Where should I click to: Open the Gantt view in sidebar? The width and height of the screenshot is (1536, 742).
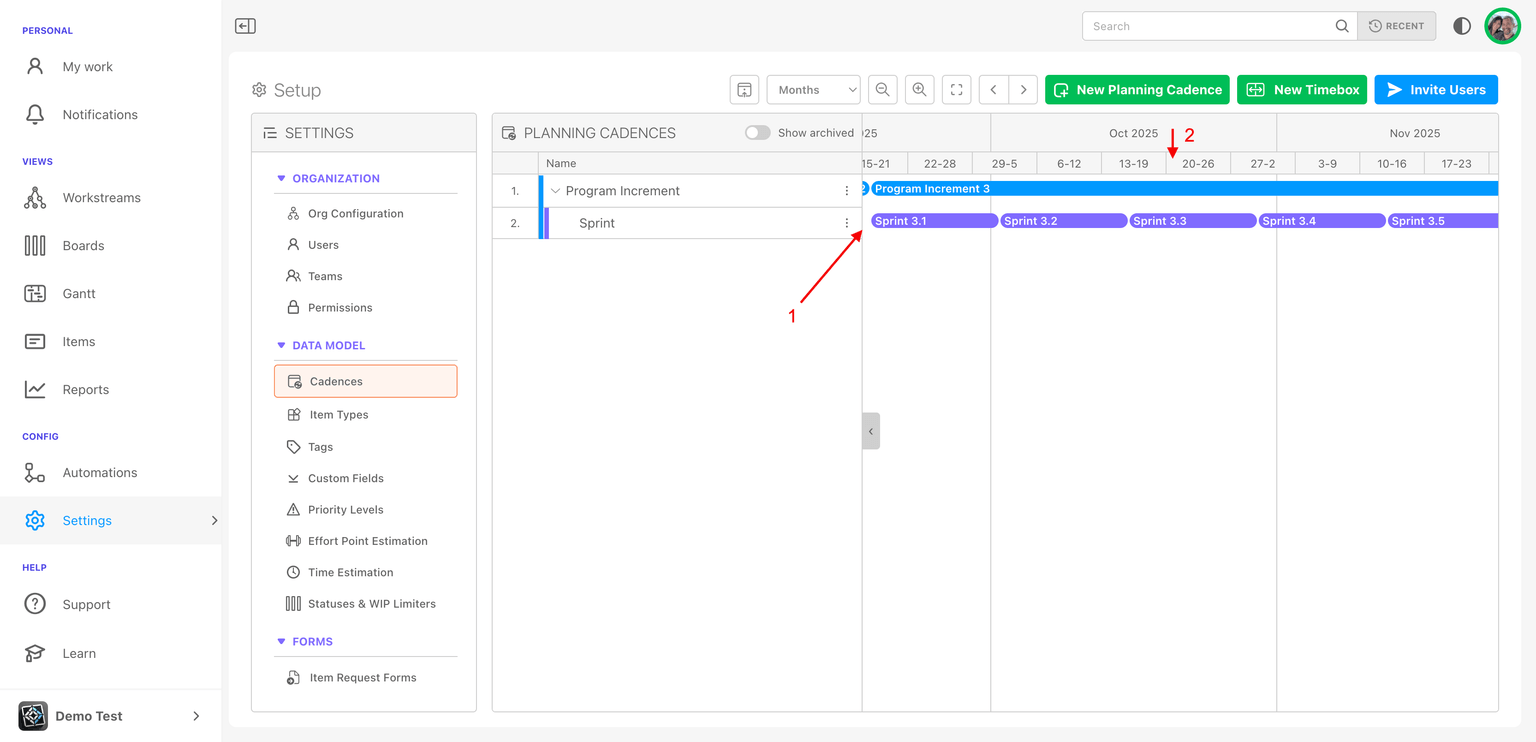click(x=79, y=294)
